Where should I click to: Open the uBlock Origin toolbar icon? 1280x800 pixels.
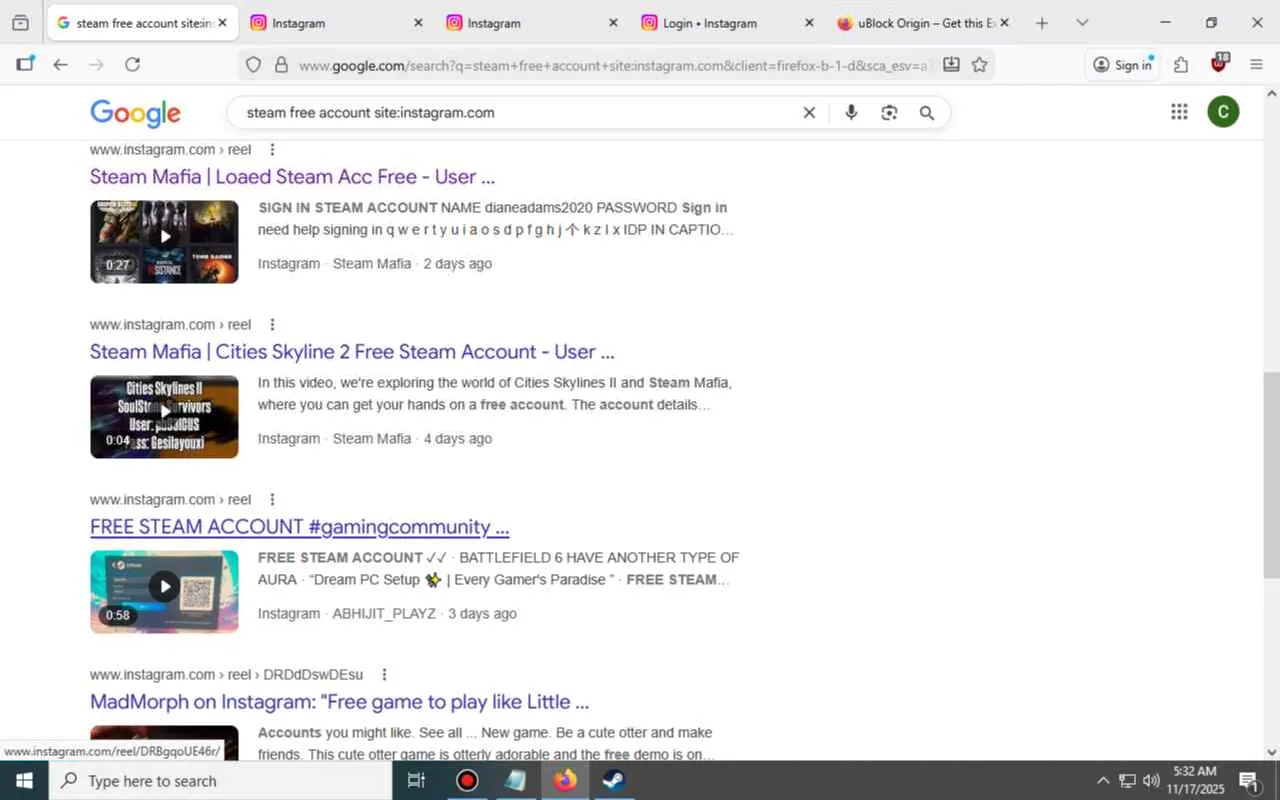1219,65
